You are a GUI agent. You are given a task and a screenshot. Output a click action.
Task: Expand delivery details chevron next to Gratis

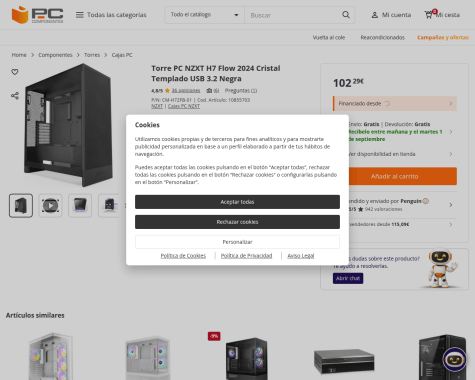[451, 132]
